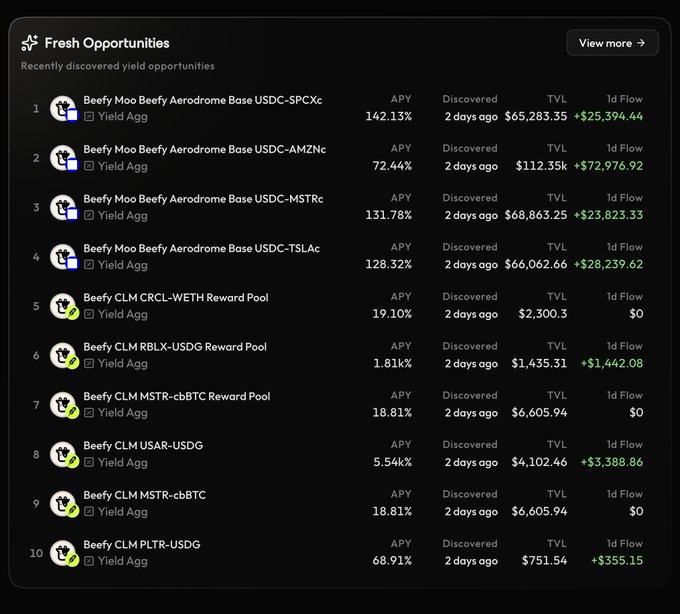
Task: Click the $4,102.46 TVL value
Action: pos(539,463)
